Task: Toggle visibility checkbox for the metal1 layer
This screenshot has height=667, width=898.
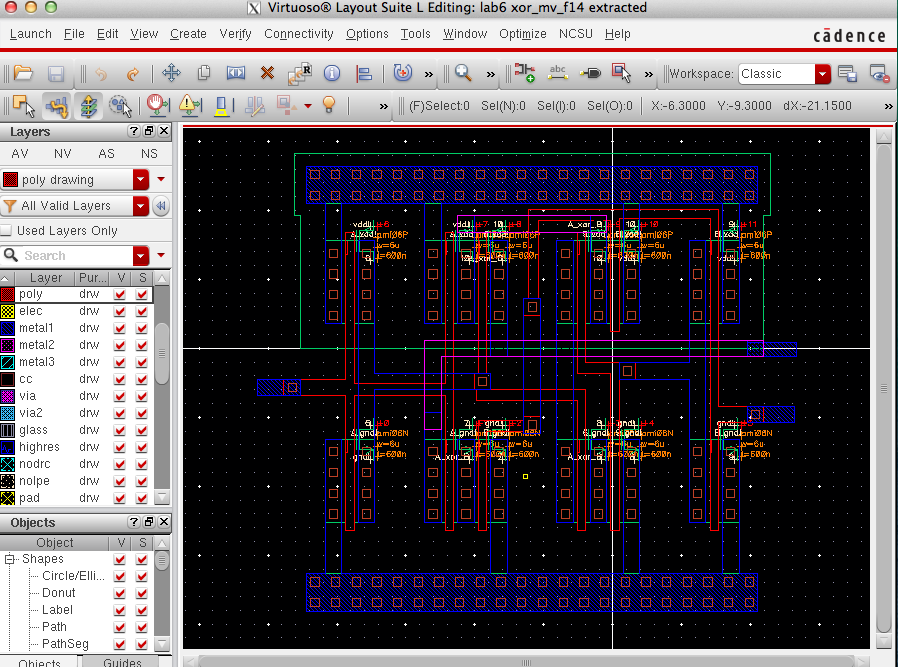Action: (x=117, y=328)
